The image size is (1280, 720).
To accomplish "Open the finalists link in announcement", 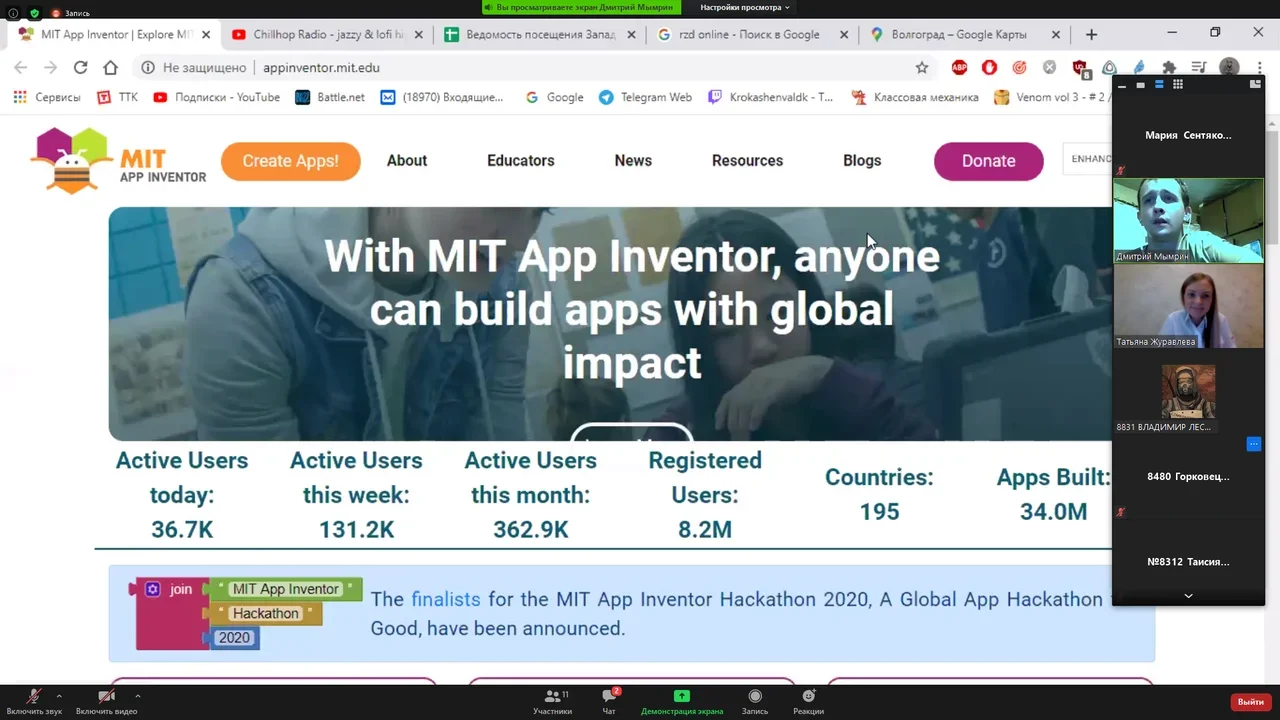I will coord(445,600).
